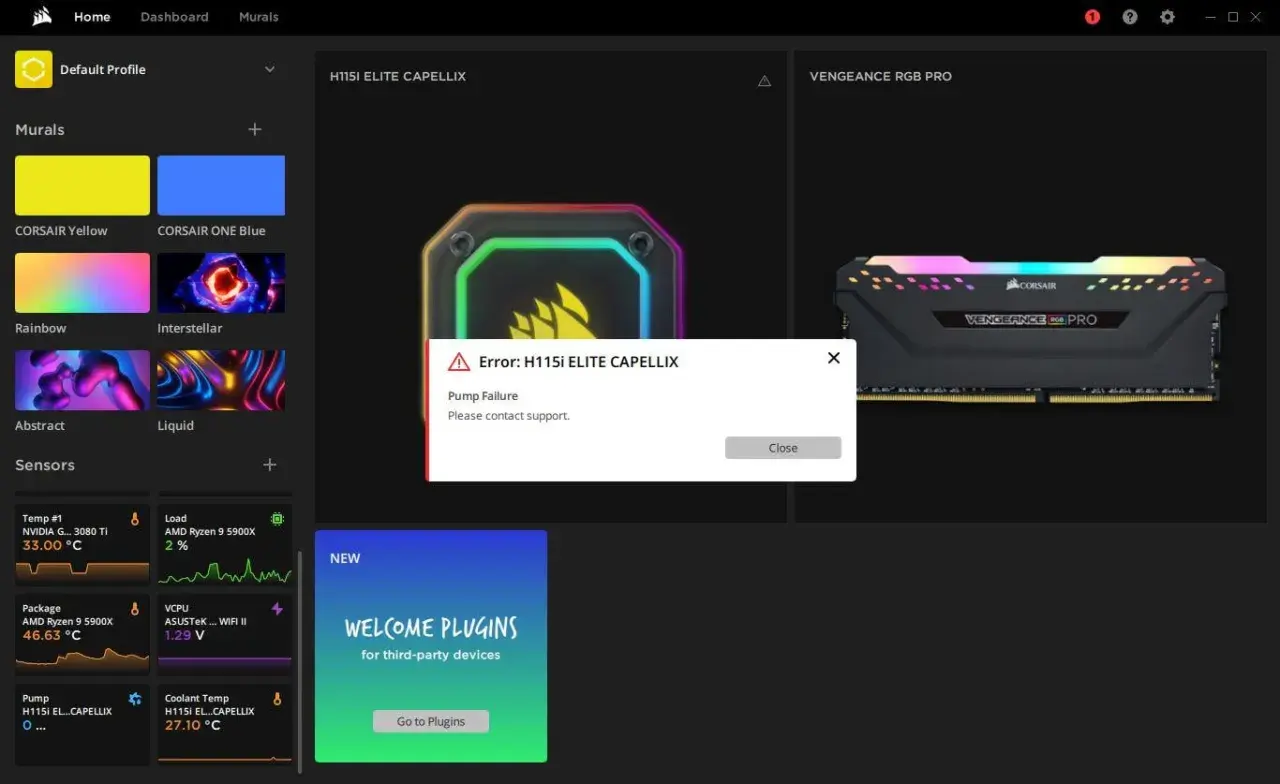The height and width of the screenshot is (784, 1280).
Task: Click the 27.10 °C coolant temperature value
Action: [193, 725]
